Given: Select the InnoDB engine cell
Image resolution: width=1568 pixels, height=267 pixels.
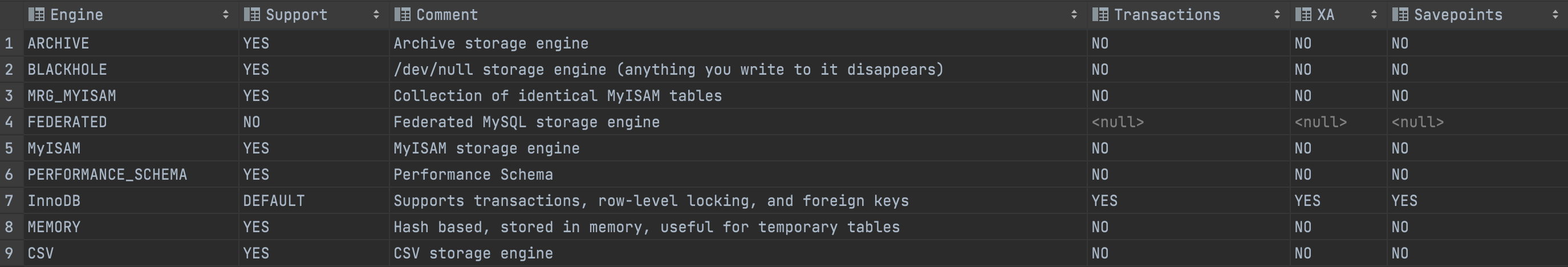Looking at the screenshot, I should click(131, 201).
